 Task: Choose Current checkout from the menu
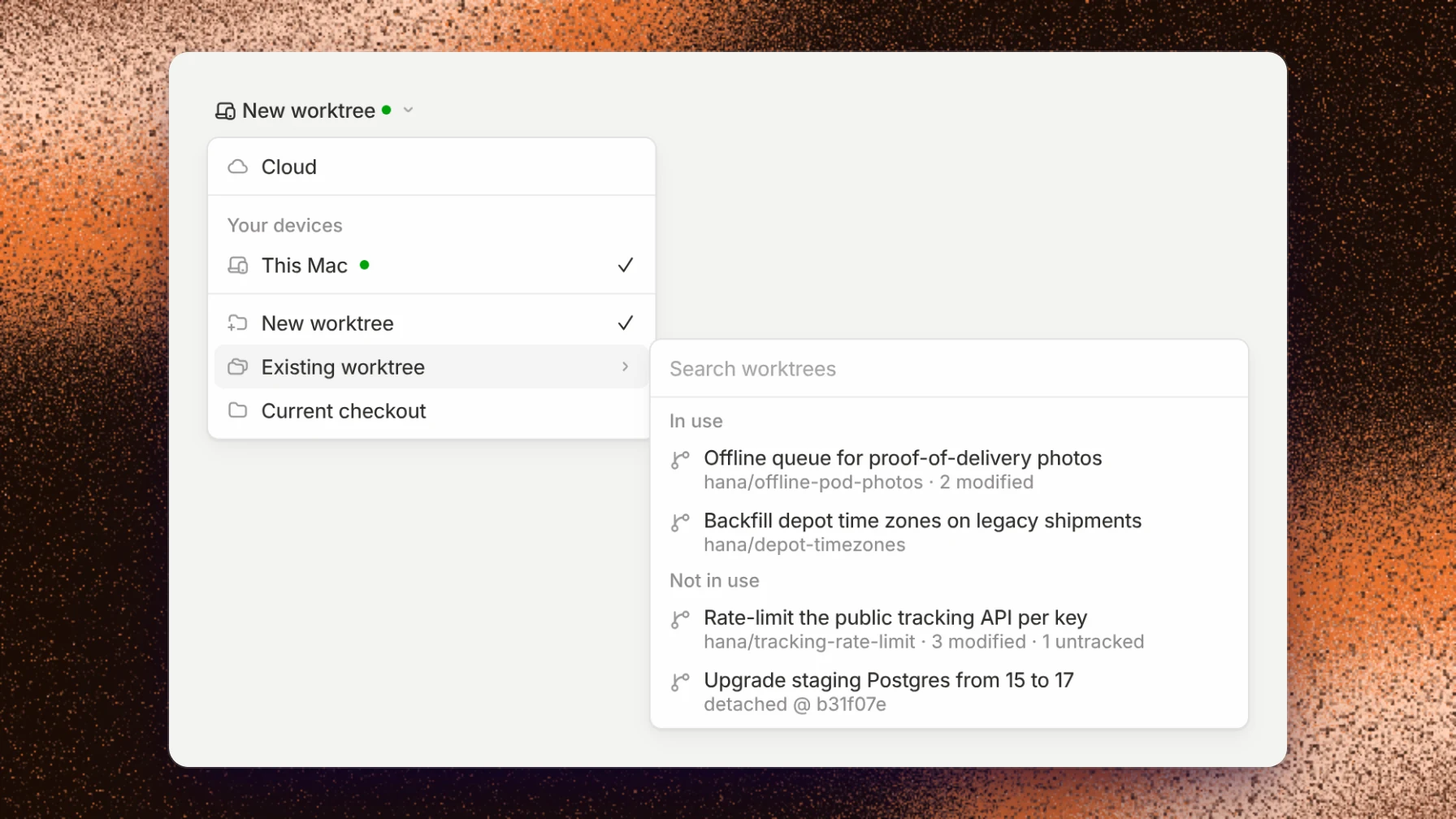431,410
